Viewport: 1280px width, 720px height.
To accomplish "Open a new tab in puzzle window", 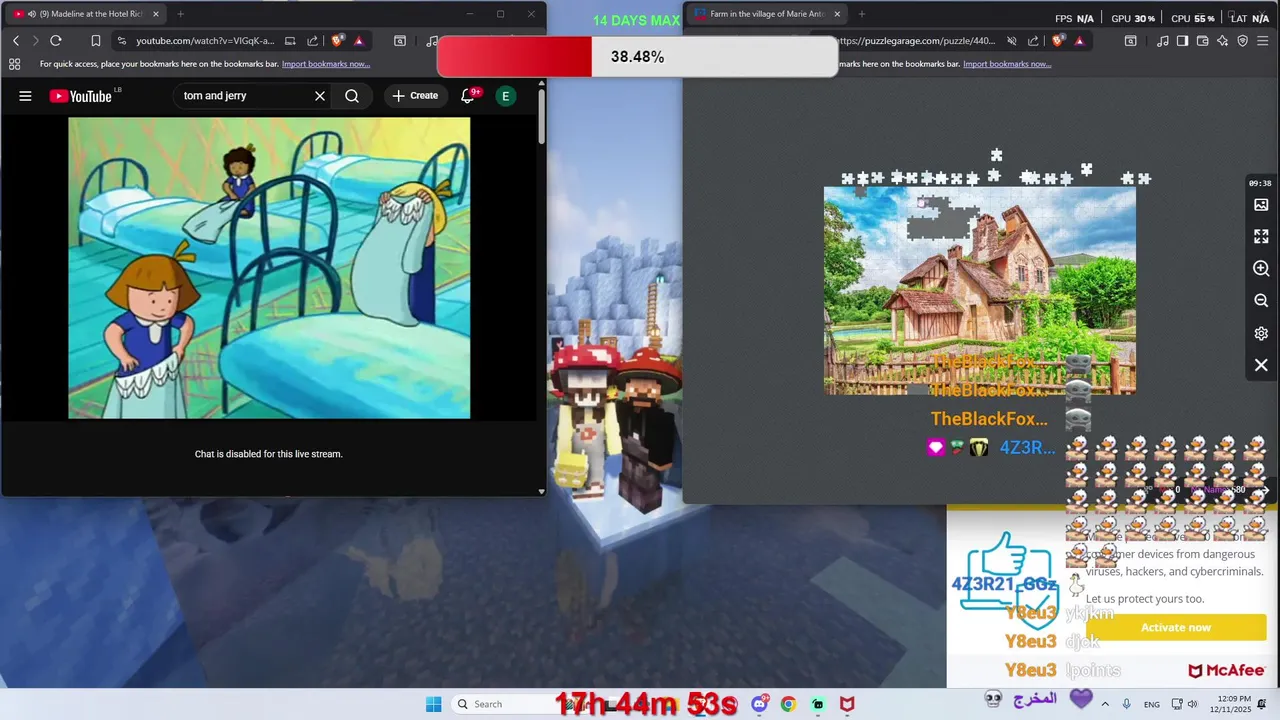I will pos(861,14).
